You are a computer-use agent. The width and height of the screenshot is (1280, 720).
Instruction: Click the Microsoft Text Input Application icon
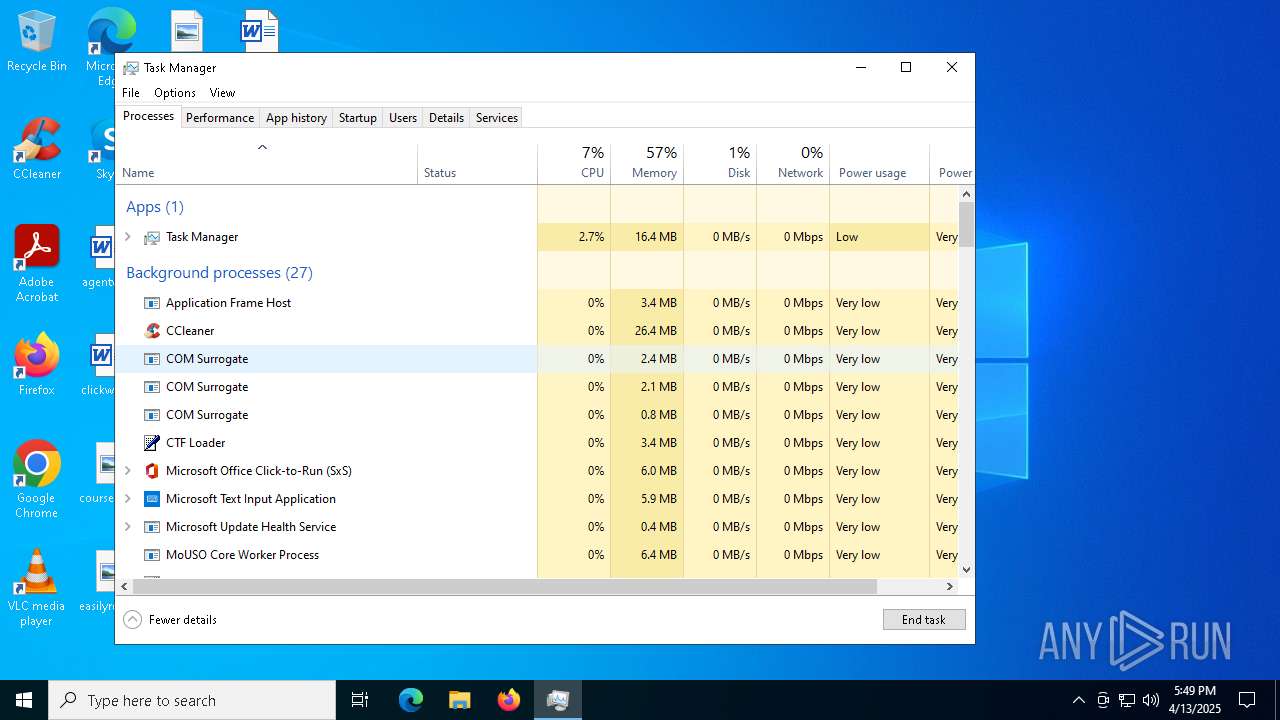152,499
